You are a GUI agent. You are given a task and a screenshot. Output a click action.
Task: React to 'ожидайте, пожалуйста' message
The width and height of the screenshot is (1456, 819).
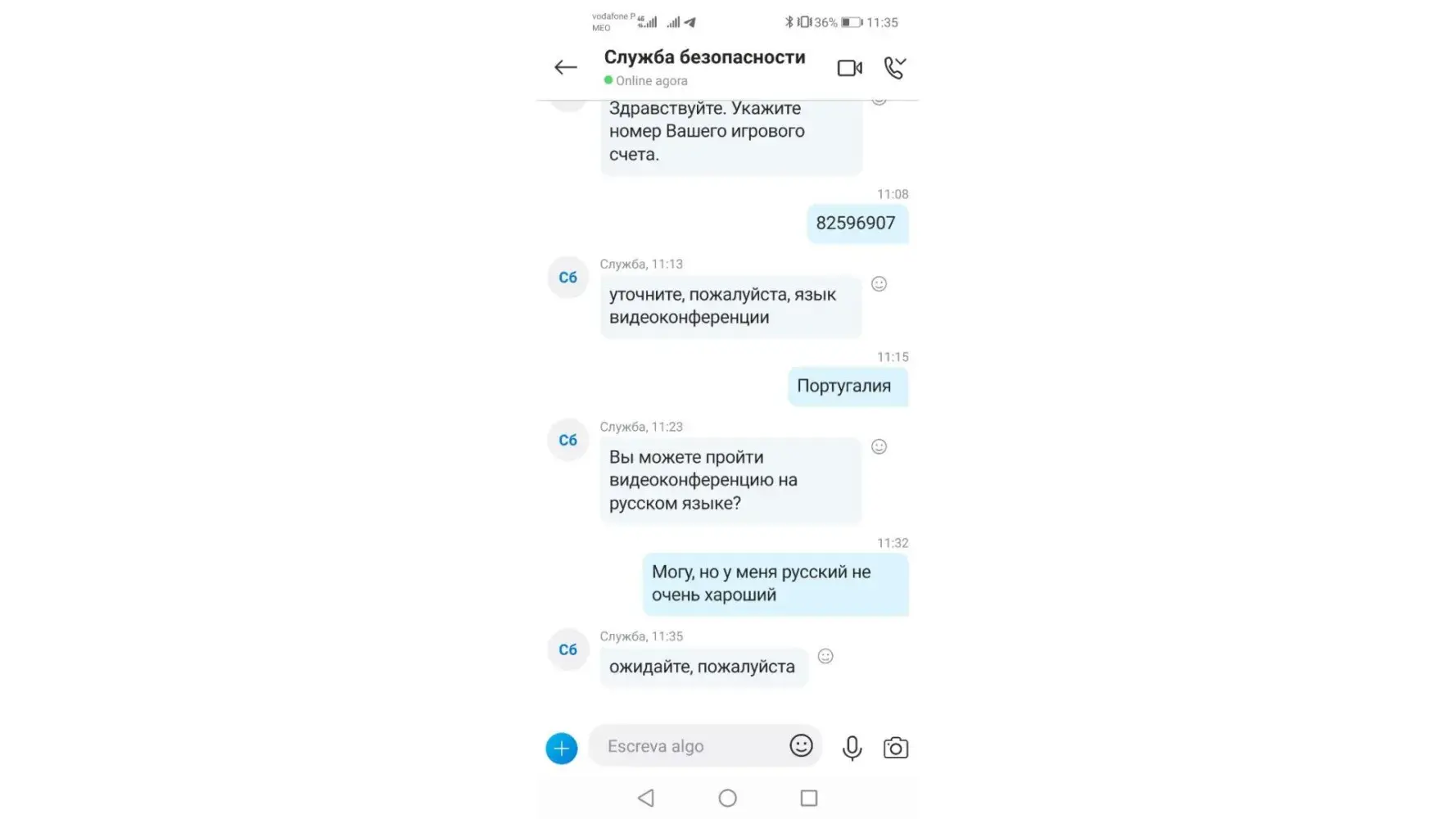[825, 656]
